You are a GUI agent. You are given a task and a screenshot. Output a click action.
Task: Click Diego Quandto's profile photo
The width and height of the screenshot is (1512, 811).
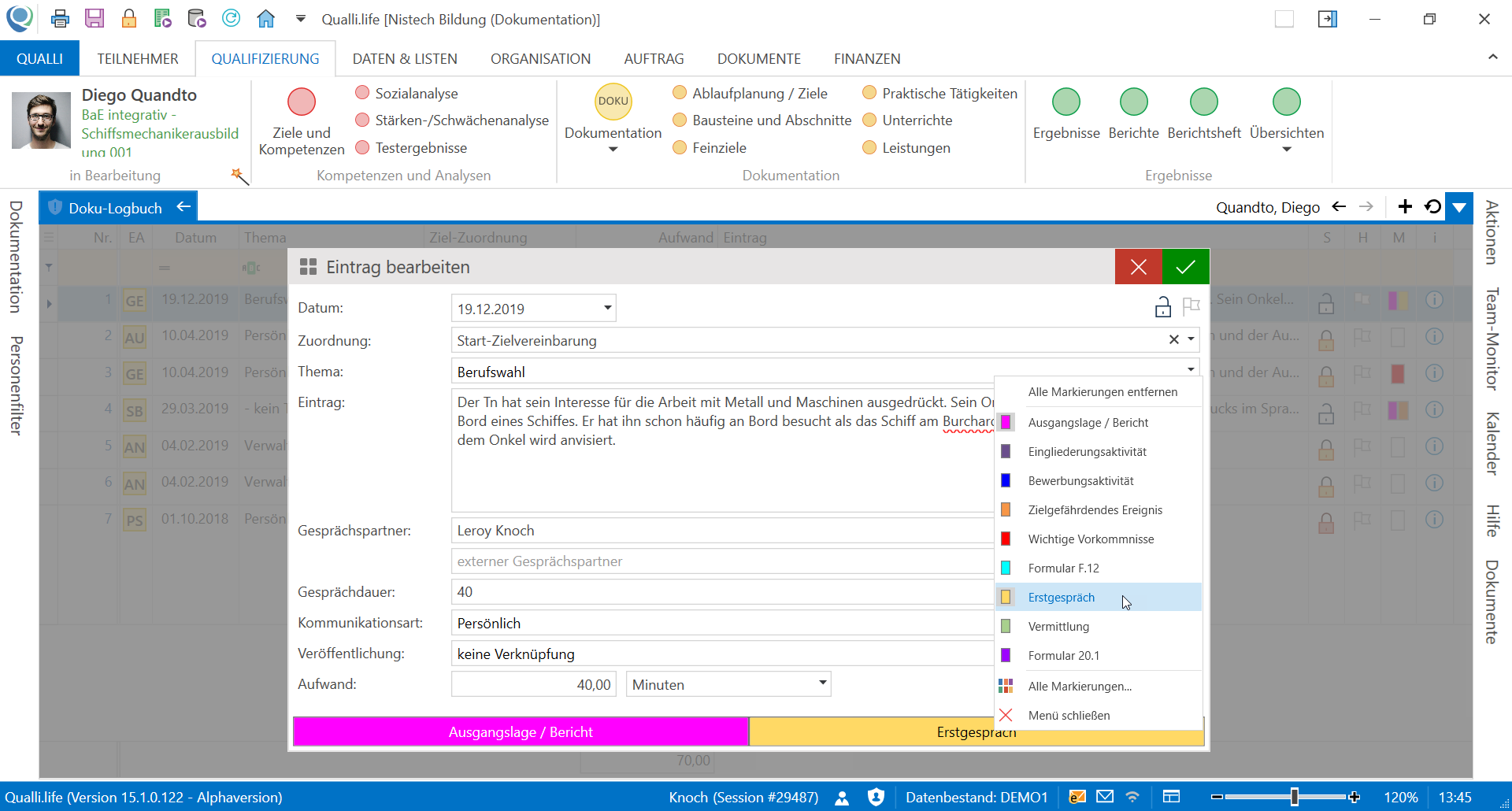[41, 120]
